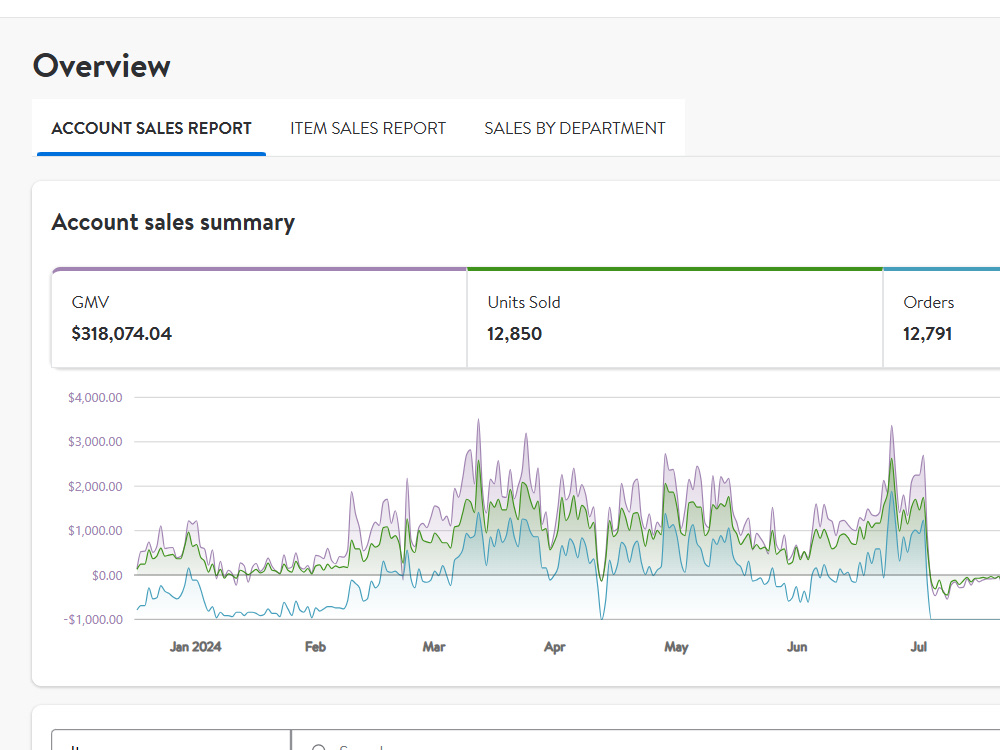Click the Jul label on chart axis

(918, 647)
